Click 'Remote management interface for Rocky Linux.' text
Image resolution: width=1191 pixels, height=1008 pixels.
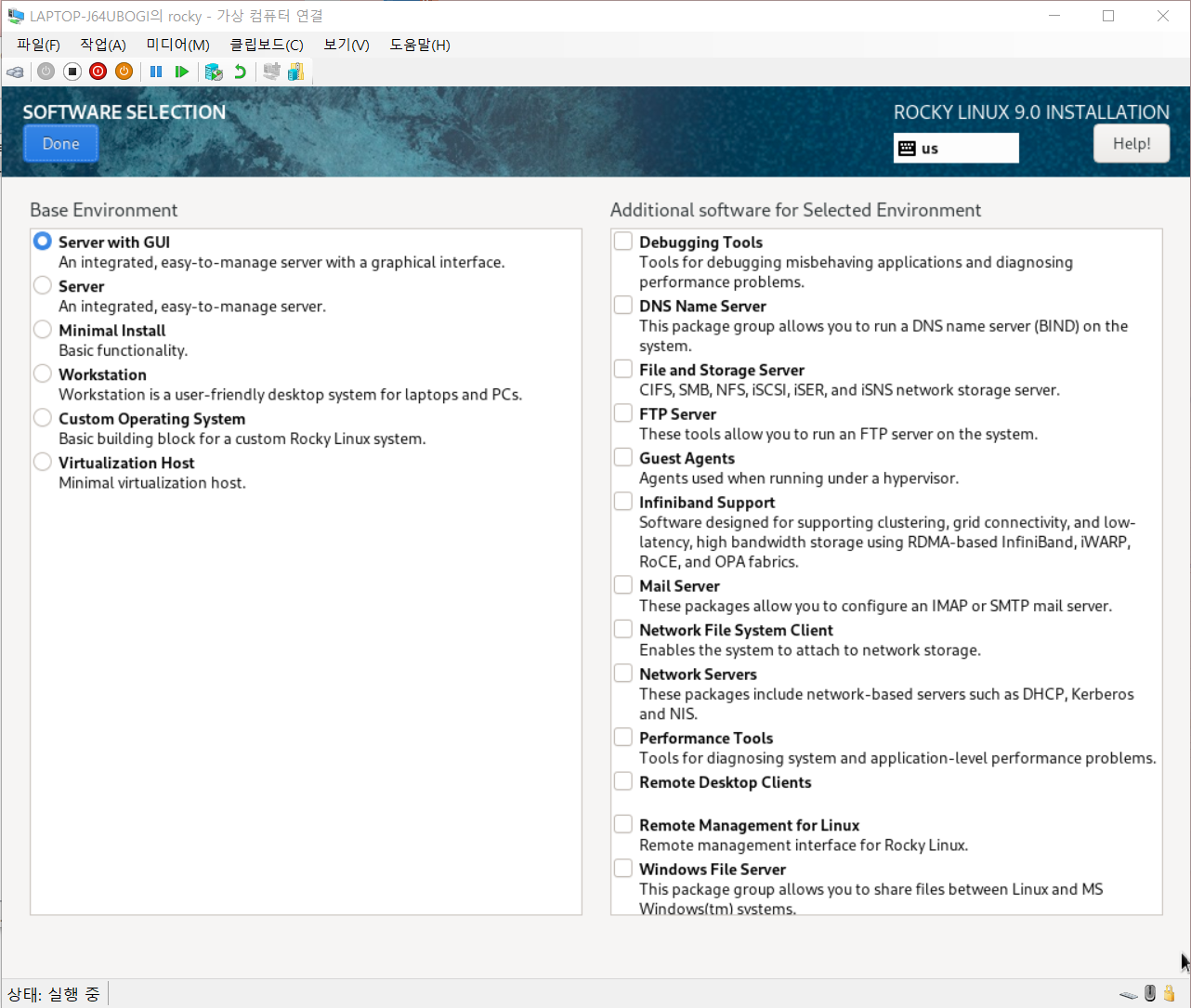[804, 845]
